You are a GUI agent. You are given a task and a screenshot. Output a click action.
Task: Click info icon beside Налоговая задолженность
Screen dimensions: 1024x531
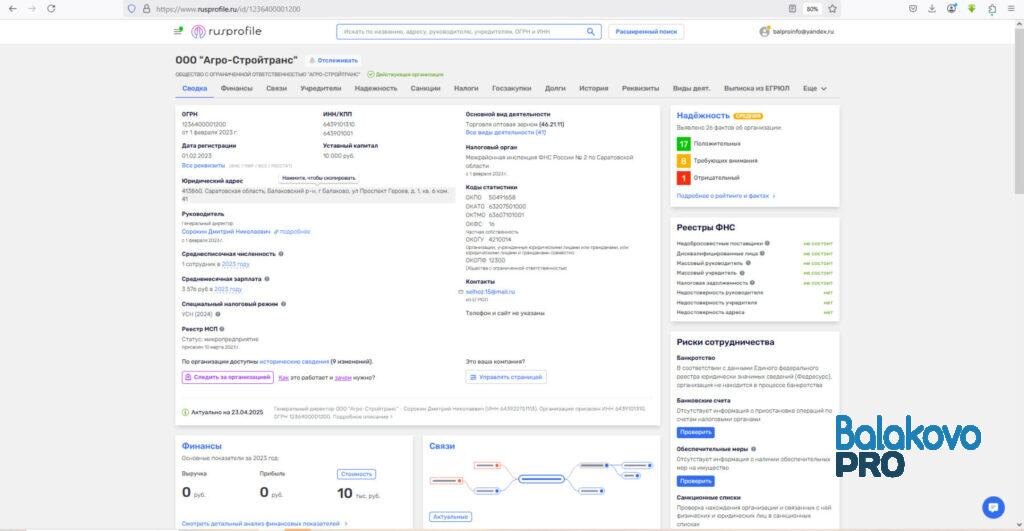[x=752, y=283]
